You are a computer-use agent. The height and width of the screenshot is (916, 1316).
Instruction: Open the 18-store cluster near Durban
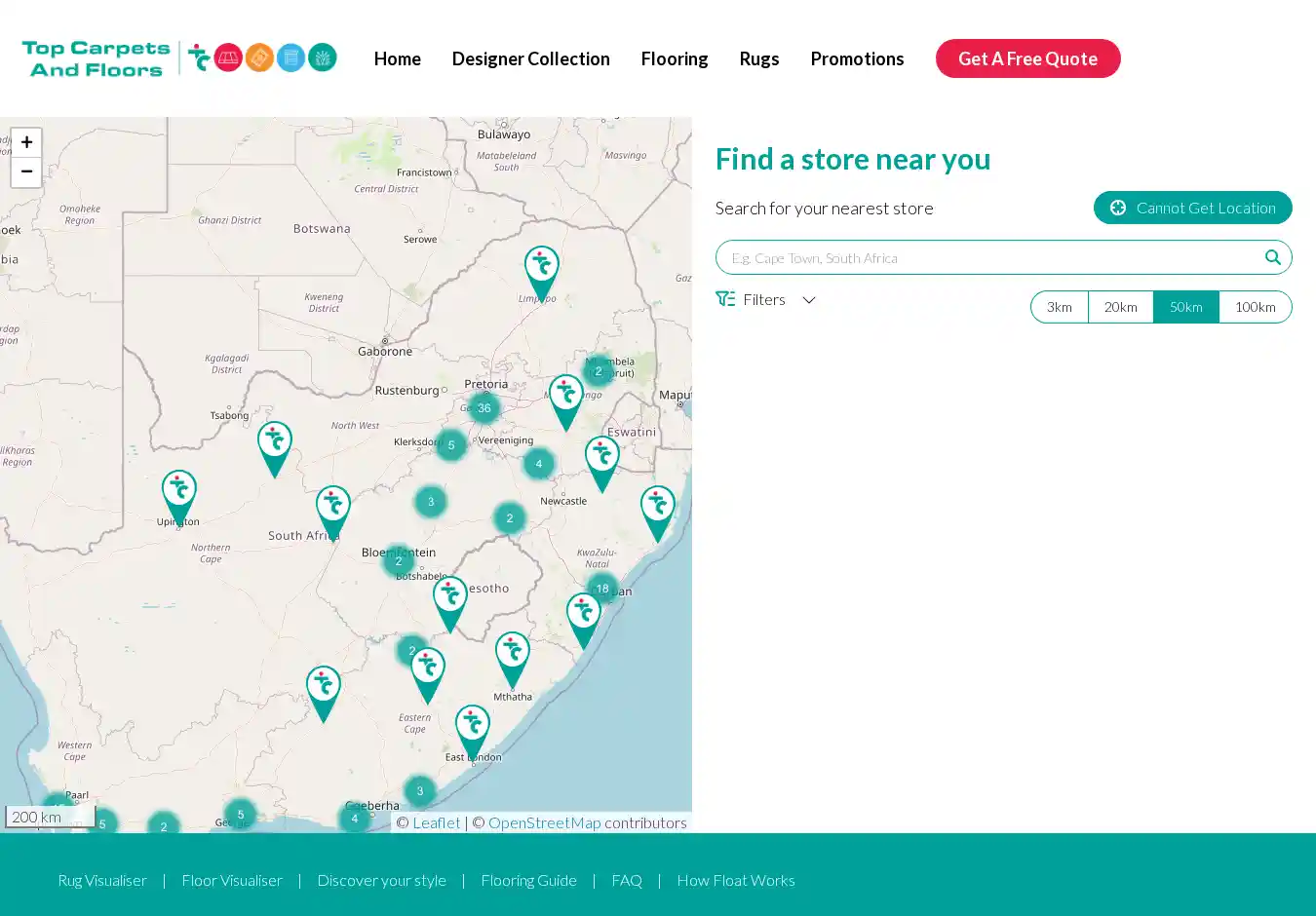[602, 589]
